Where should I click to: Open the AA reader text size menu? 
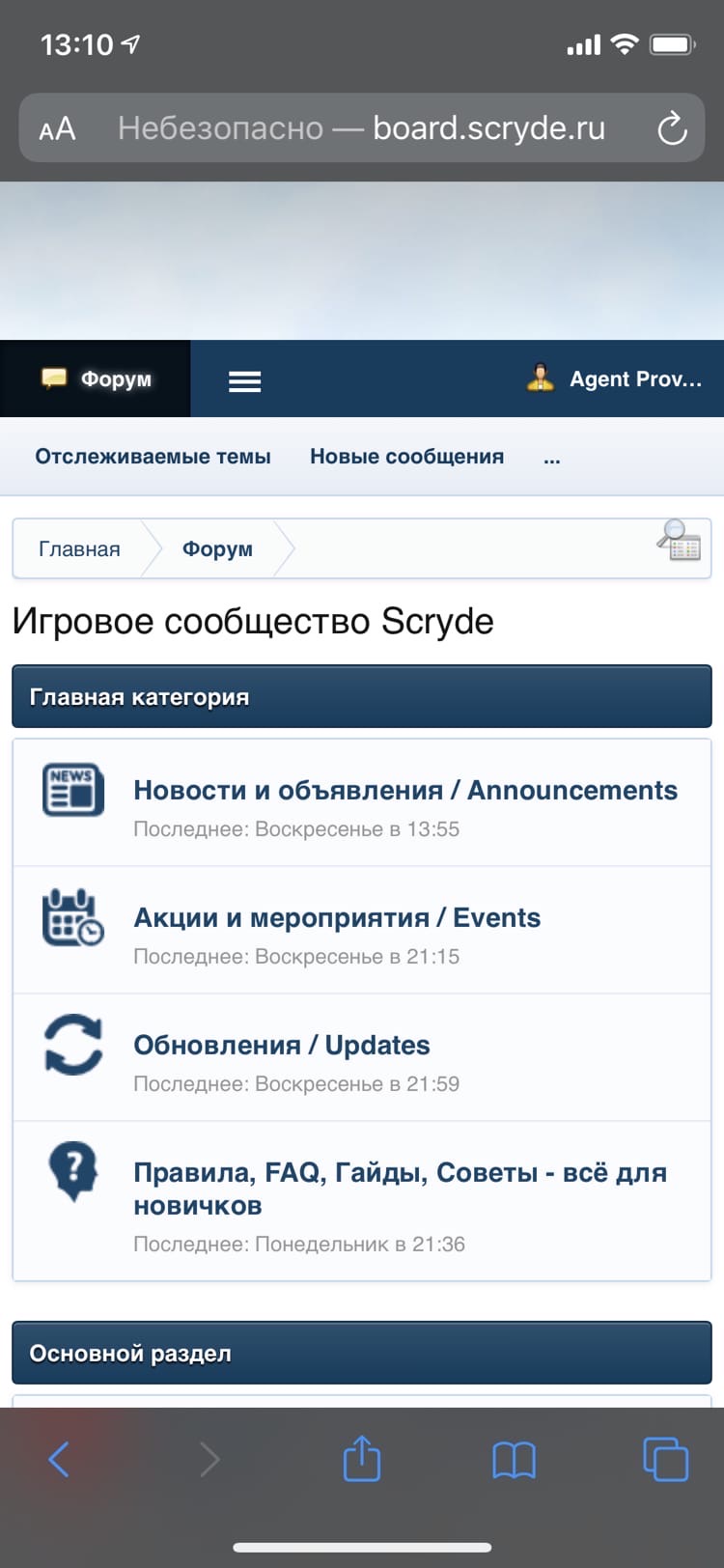[x=57, y=128]
